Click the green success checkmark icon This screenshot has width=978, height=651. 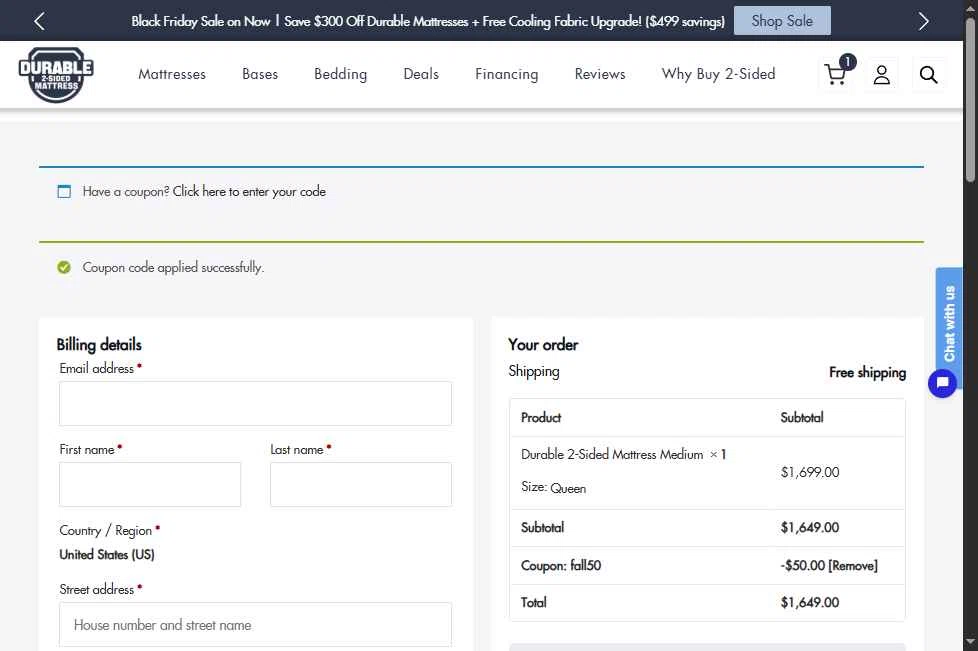tap(64, 268)
